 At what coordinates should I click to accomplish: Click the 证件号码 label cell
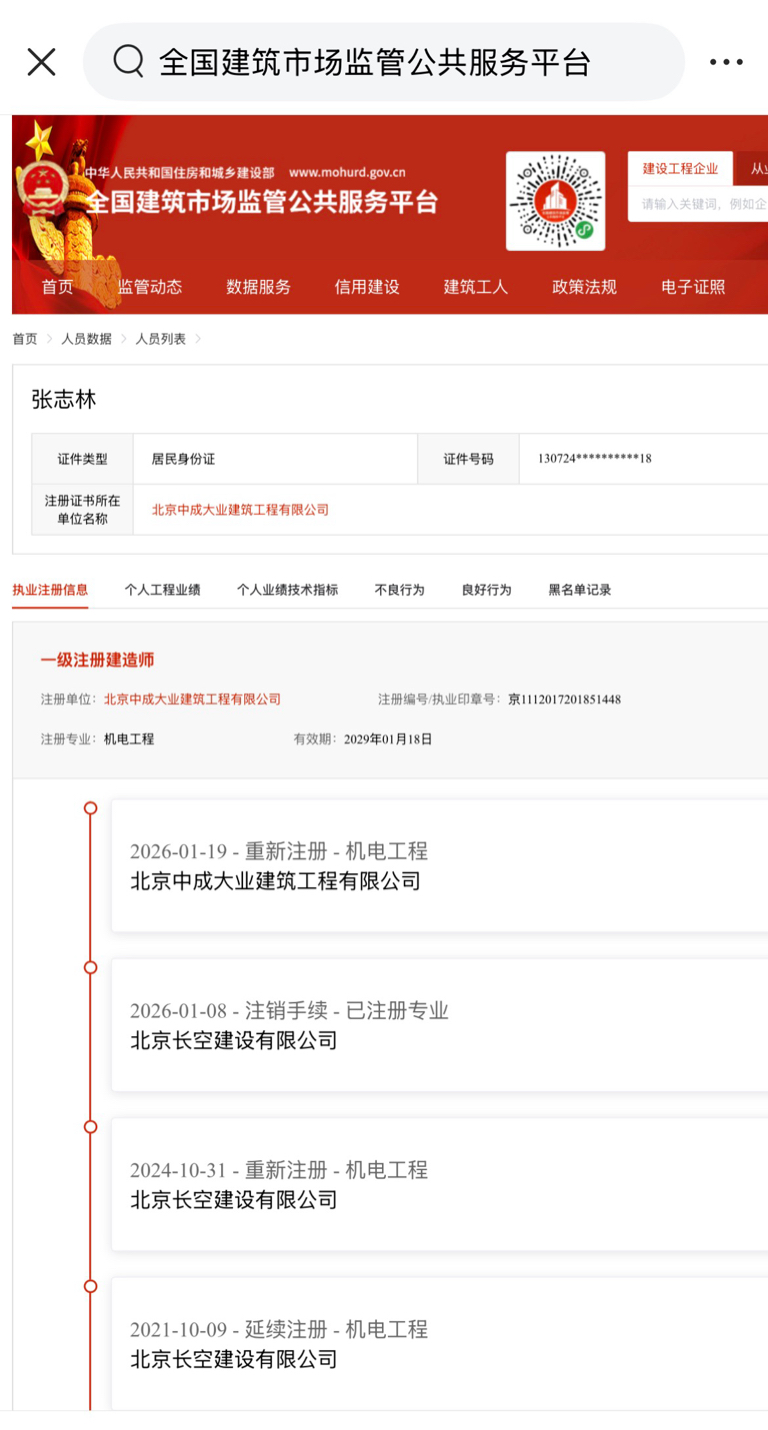[468, 459]
